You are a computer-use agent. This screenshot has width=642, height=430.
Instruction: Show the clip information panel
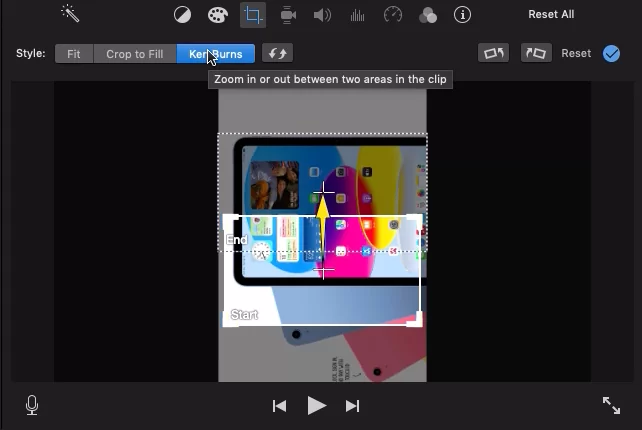462,15
